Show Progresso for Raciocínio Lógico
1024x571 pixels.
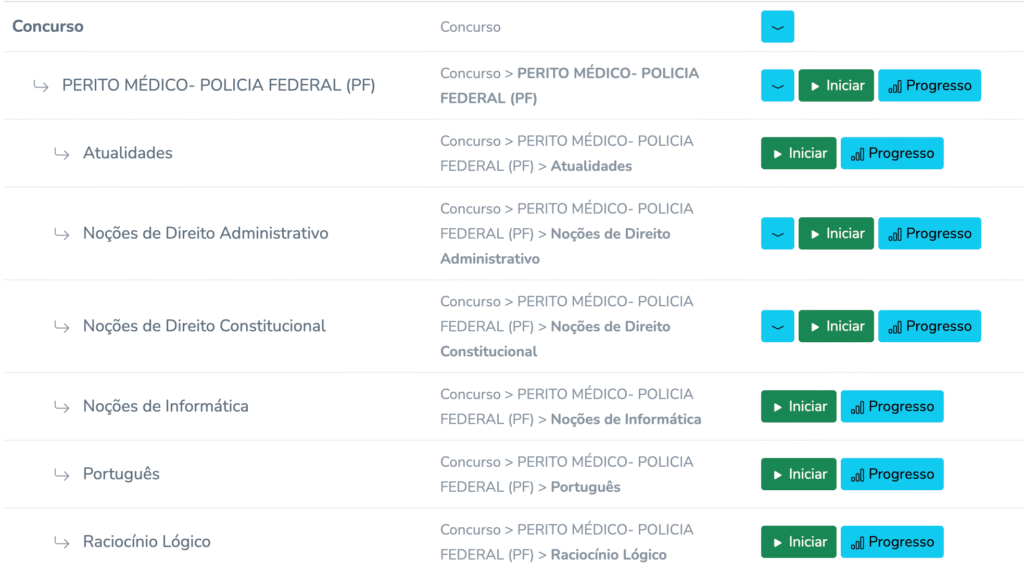pos(892,542)
